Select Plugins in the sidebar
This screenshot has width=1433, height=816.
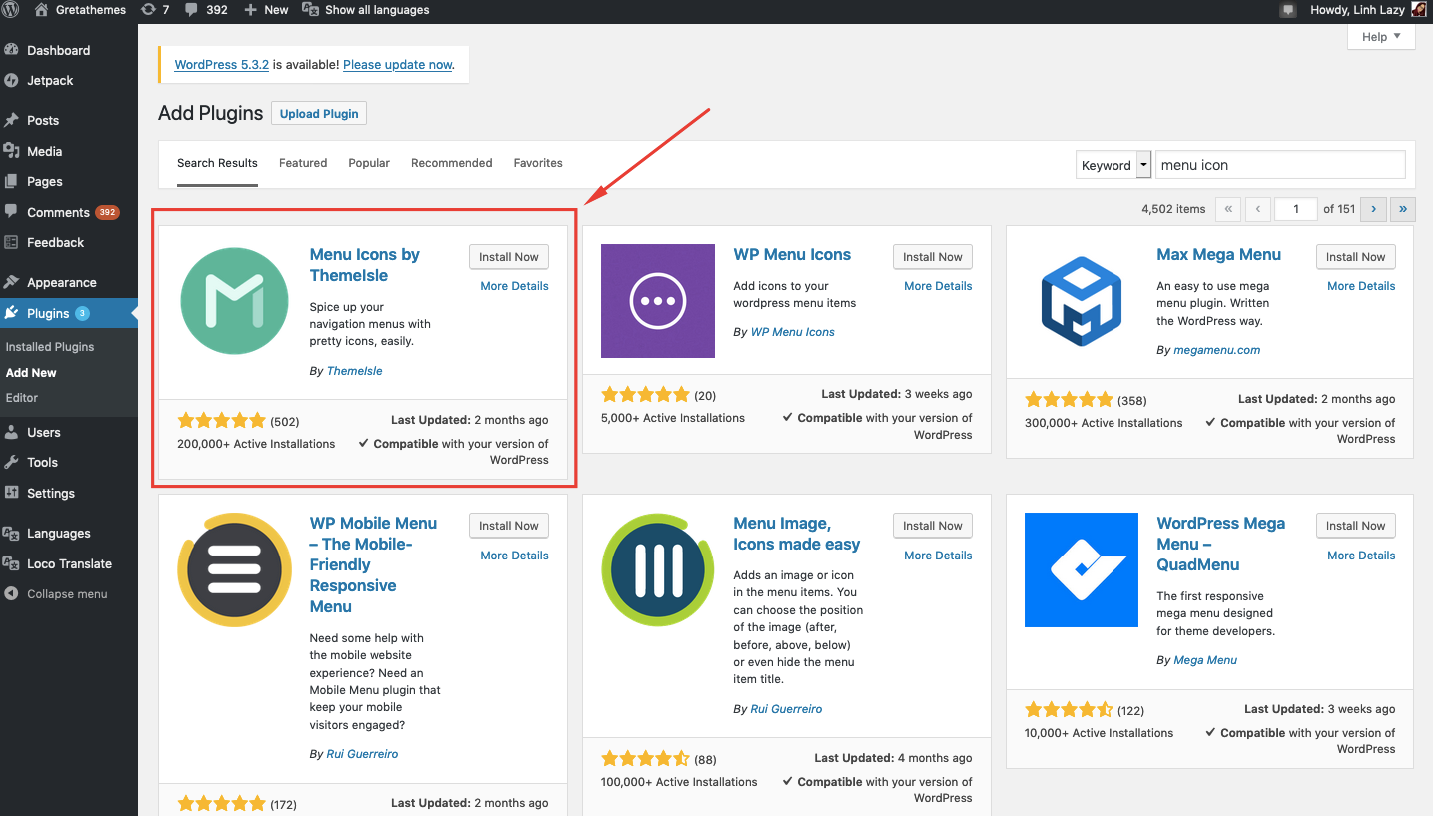69,313
